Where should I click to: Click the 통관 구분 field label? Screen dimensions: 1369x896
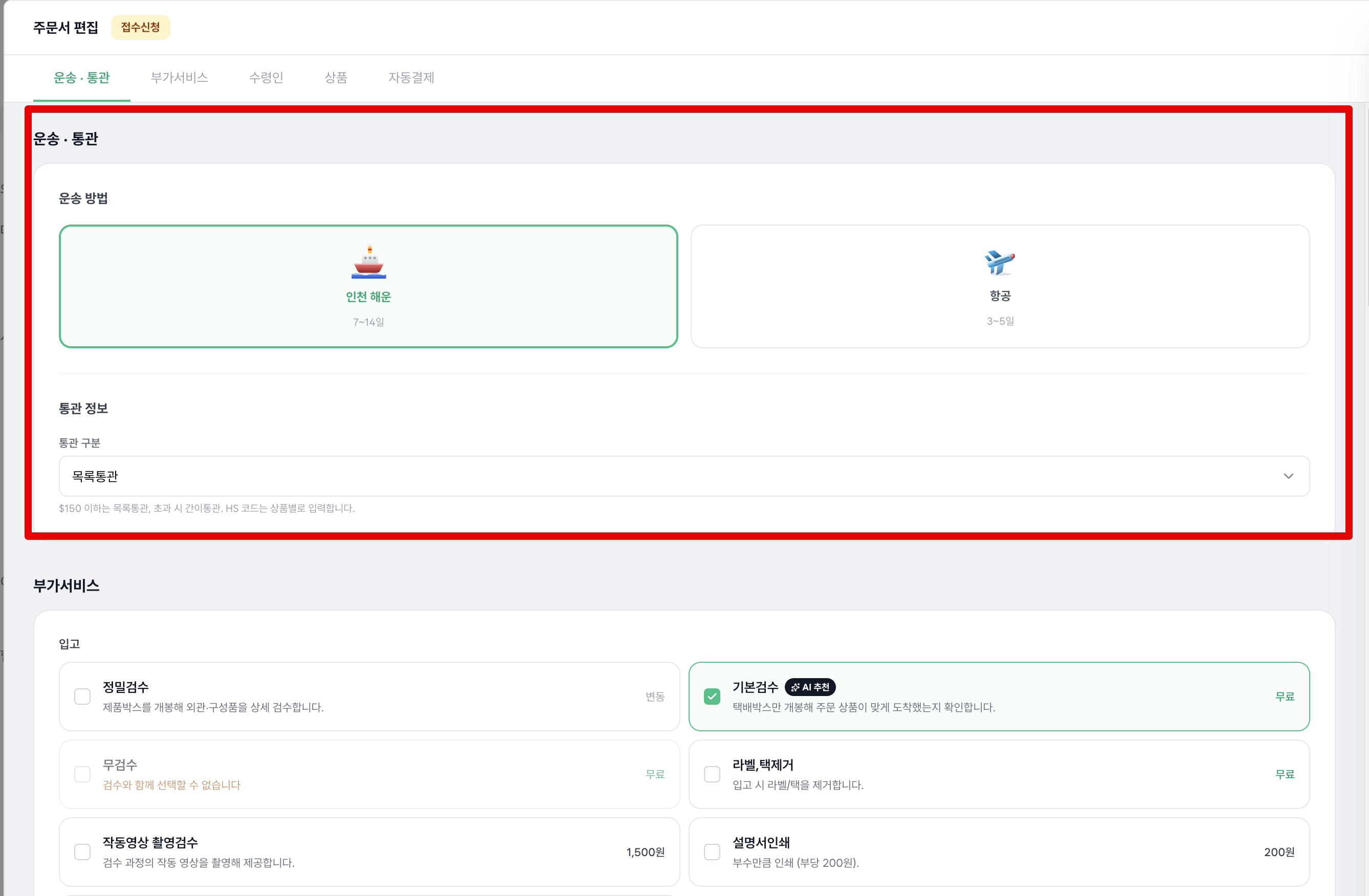pyautogui.click(x=79, y=443)
